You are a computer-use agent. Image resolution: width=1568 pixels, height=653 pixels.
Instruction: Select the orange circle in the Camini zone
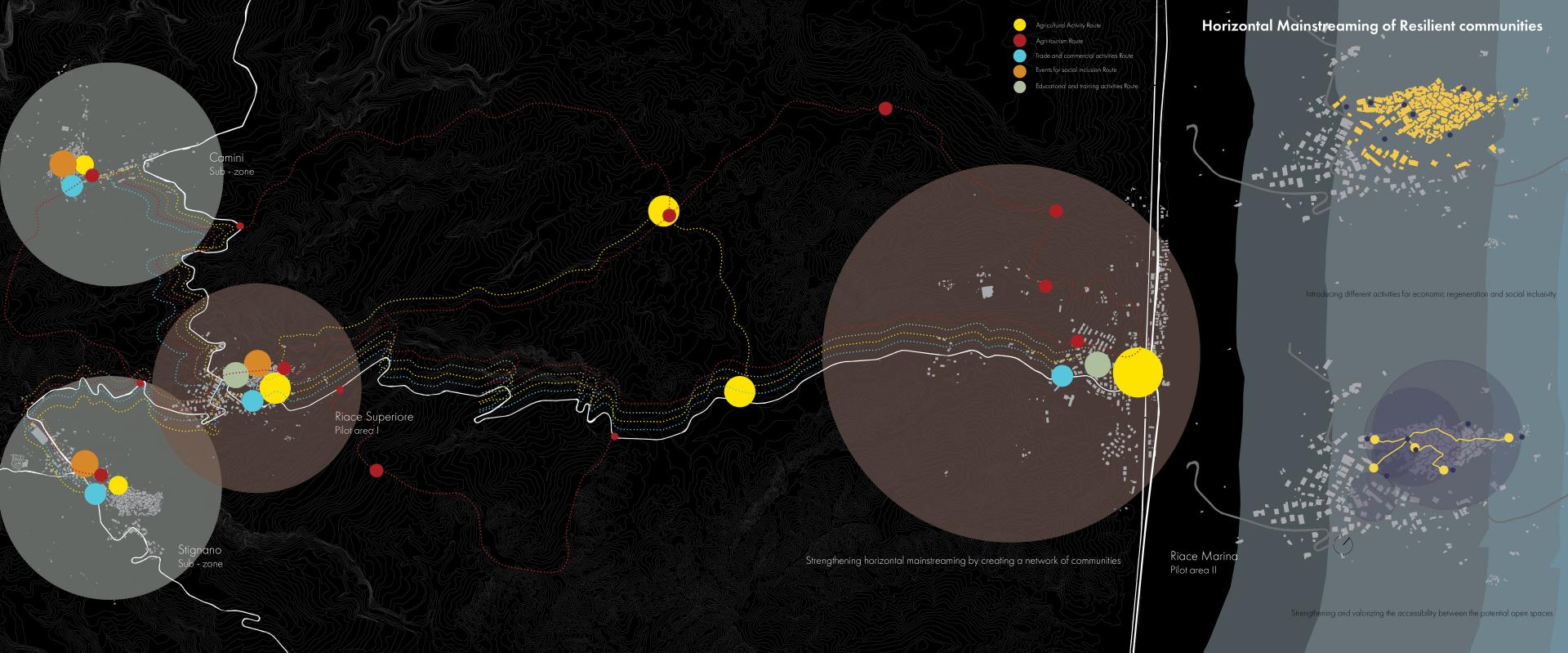click(x=62, y=163)
